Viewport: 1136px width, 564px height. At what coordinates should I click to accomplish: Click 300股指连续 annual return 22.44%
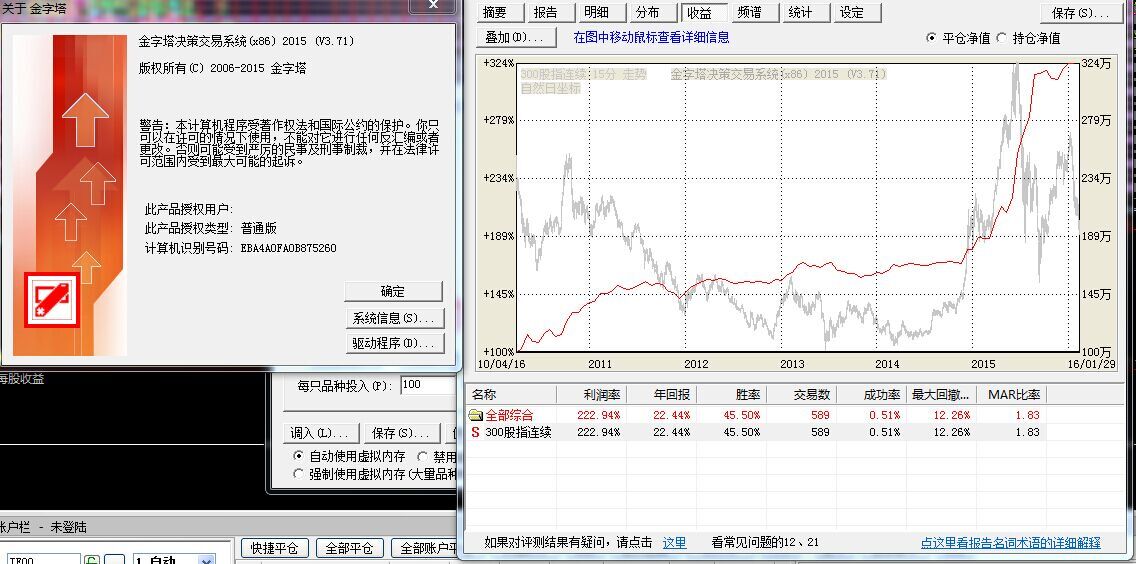[672, 432]
